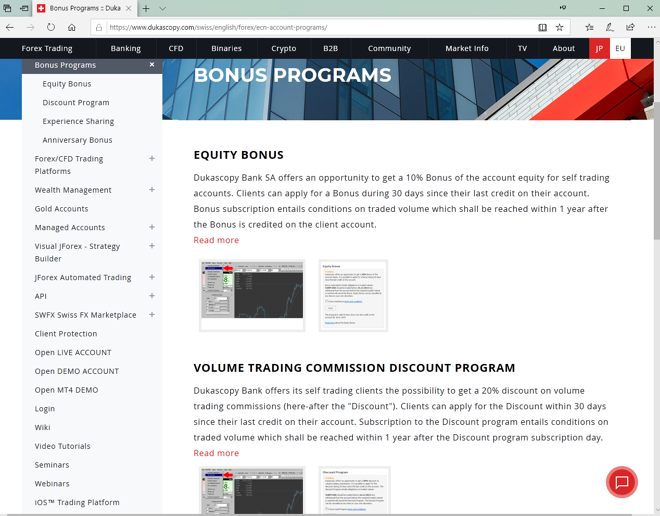Click the padlock site security icon
This screenshot has width=660, height=516.
[98, 27]
